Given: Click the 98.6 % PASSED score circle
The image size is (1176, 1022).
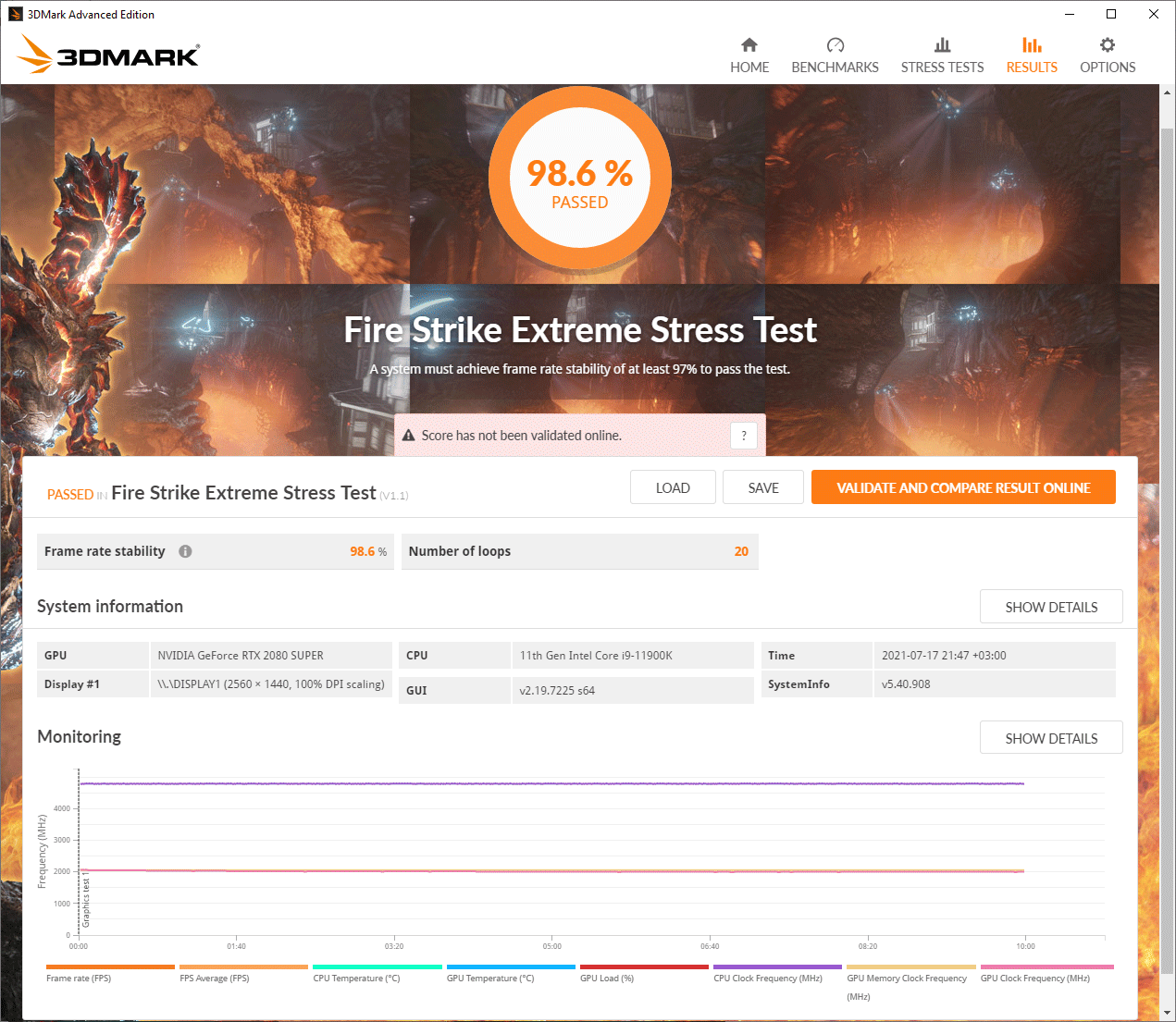Looking at the screenshot, I should [580, 179].
